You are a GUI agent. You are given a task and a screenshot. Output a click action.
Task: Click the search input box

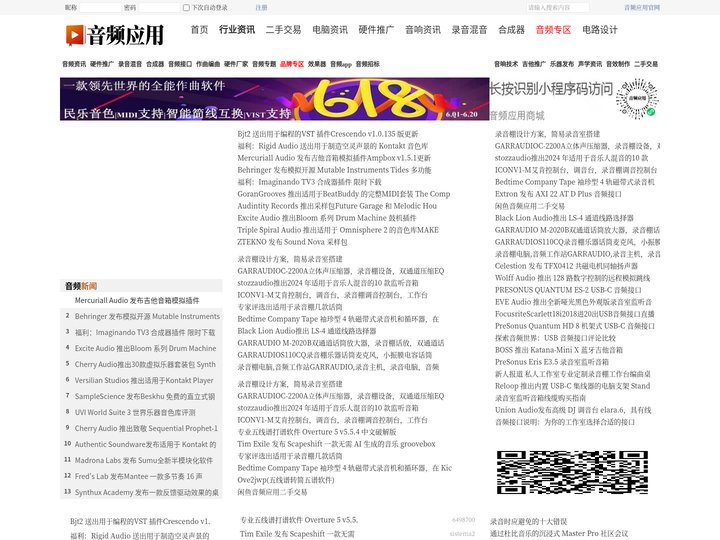pyautogui.click(x=558, y=8)
